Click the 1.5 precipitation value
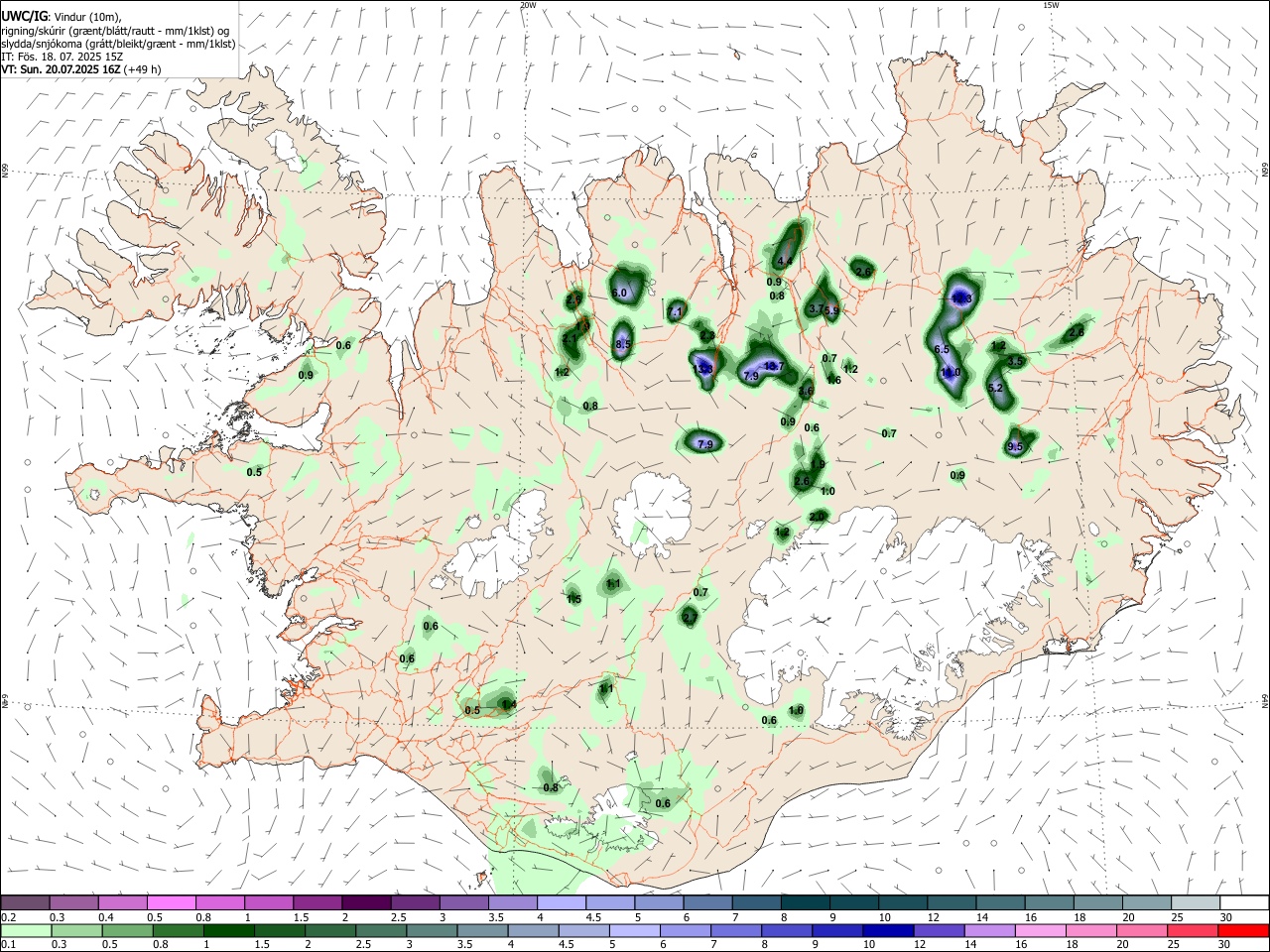This screenshot has height=952, width=1270. click(x=573, y=599)
